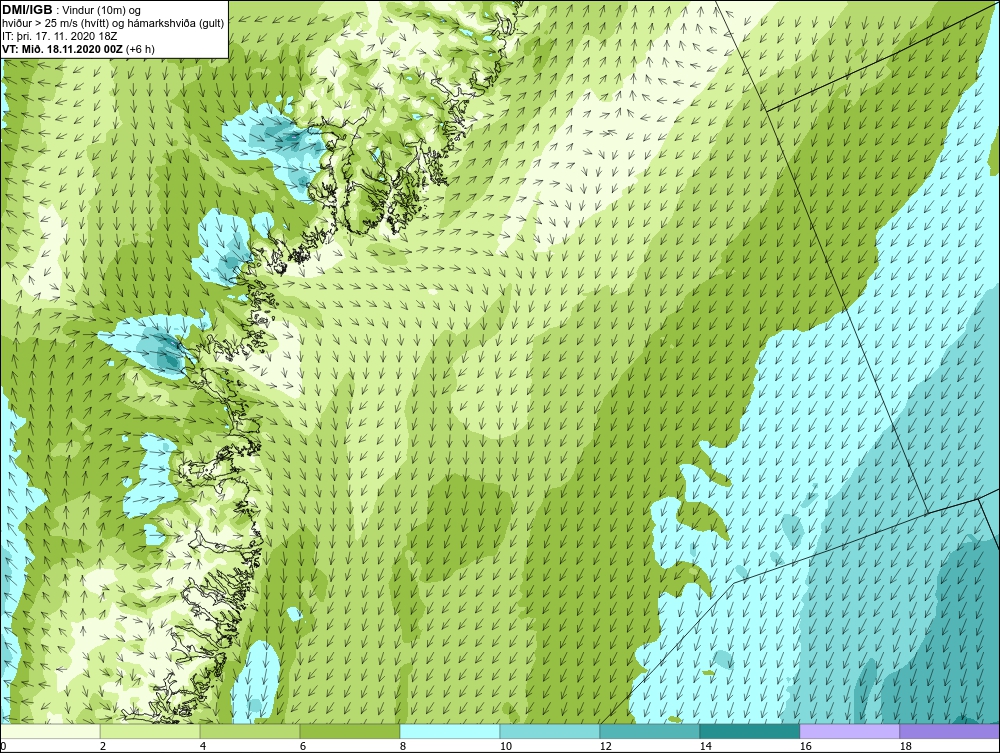The image size is (1000, 753).
Task: Click the legend tick label 16
Action: click(x=805, y=747)
